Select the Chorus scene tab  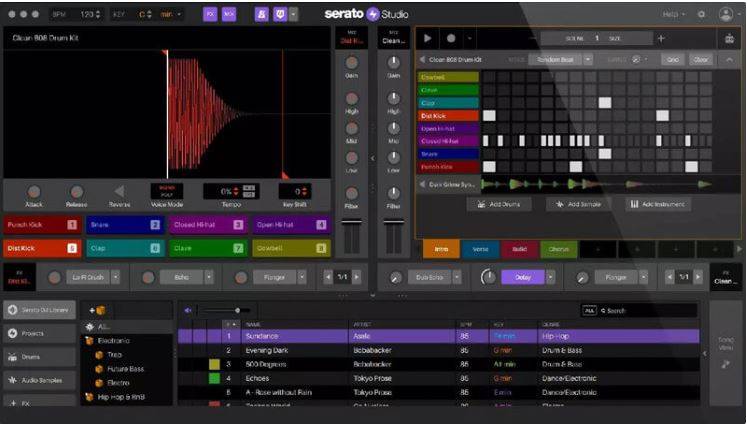coord(559,249)
